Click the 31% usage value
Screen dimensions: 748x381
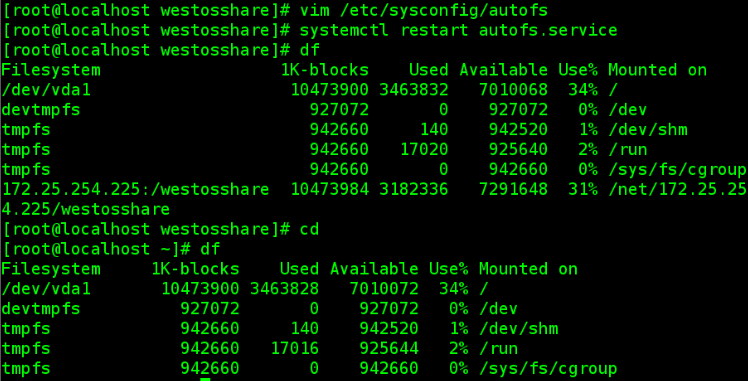click(583, 189)
